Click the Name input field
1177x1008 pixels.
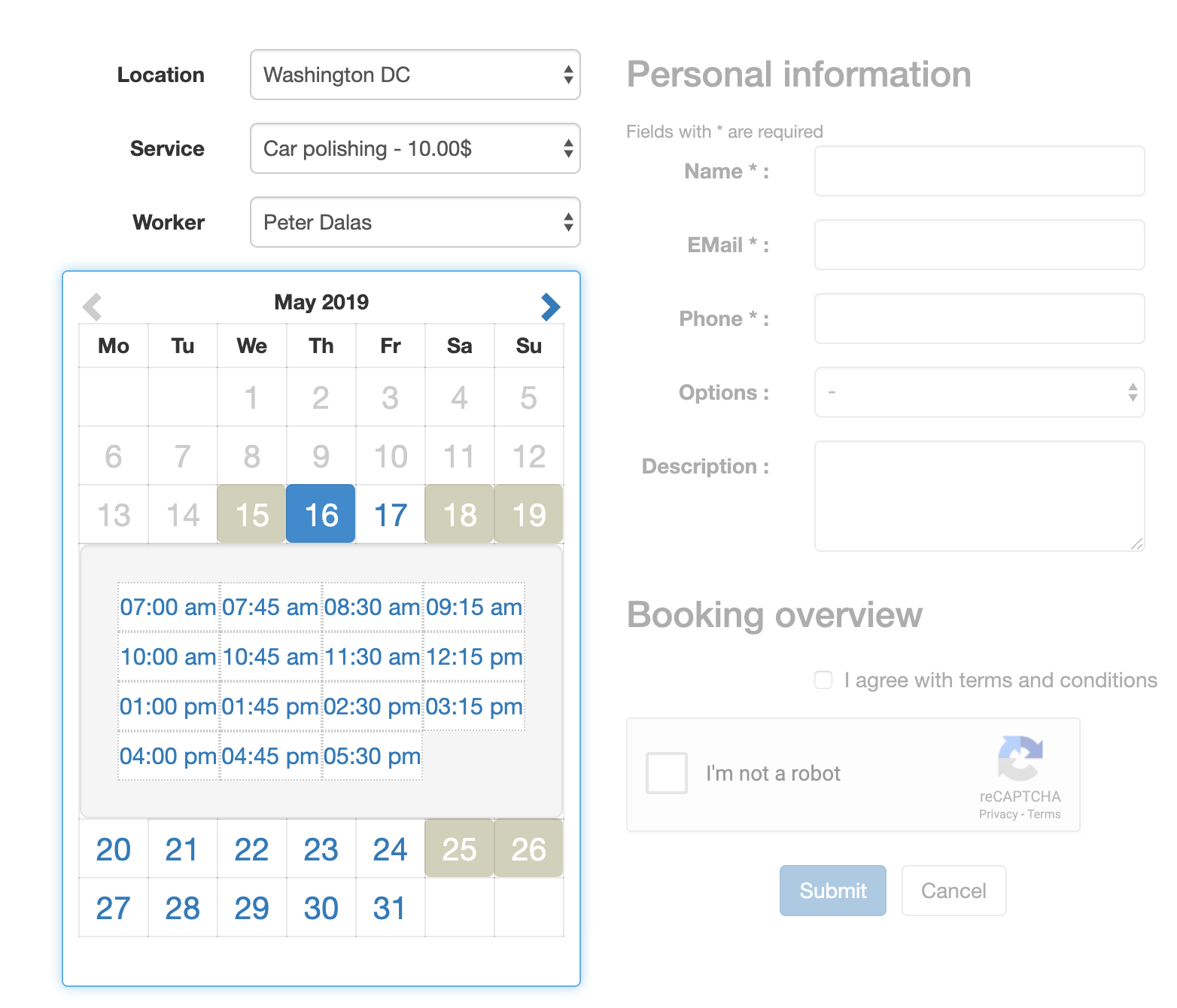tap(978, 171)
